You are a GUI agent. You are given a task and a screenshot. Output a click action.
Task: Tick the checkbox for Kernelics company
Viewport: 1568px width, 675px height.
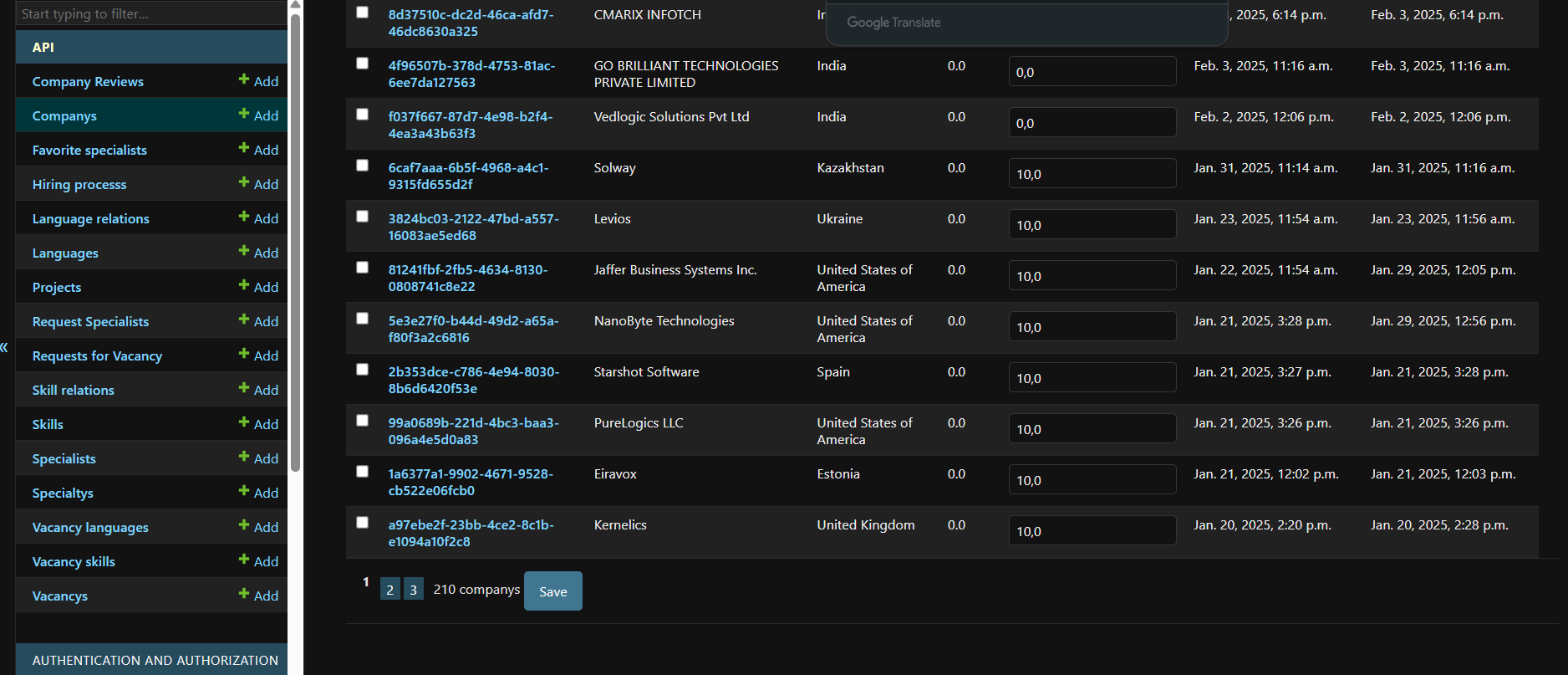[362, 523]
